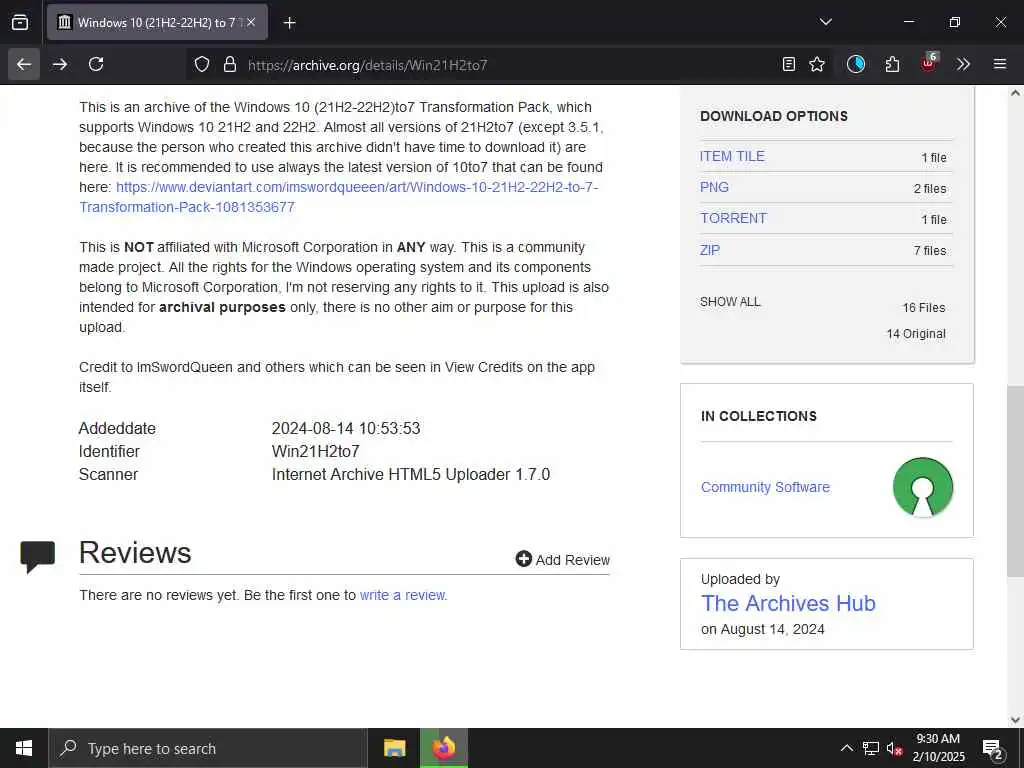1024x768 pixels.
Task: Click scrollbar up arrow
Action: tap(1015, 93)
